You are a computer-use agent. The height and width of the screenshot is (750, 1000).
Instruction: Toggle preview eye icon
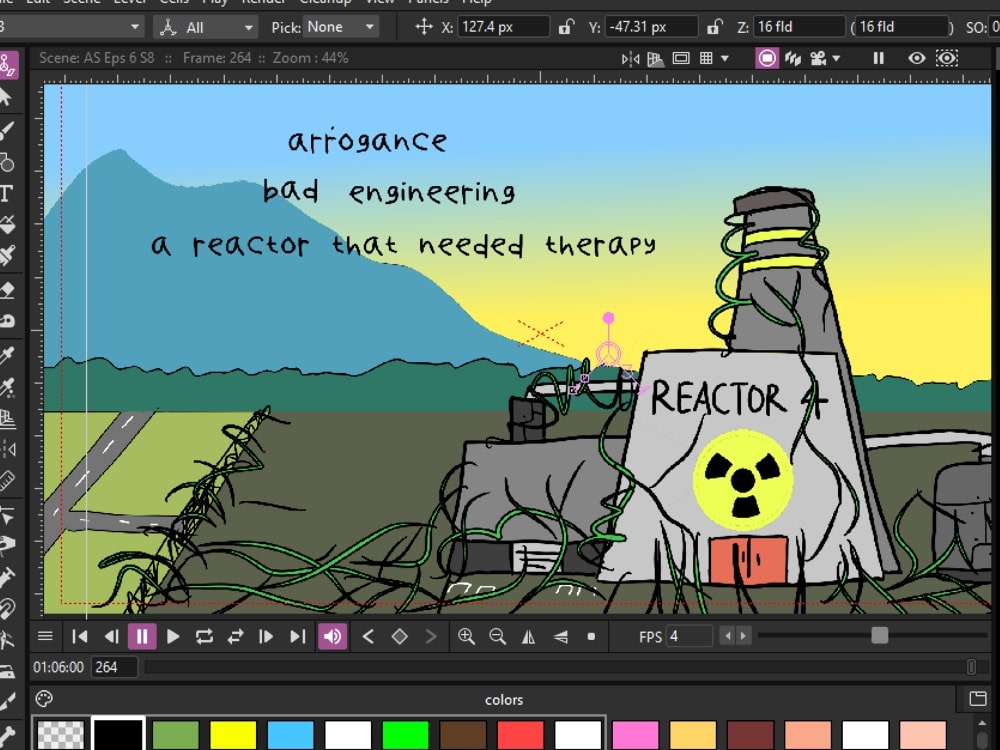click(916, 59)
